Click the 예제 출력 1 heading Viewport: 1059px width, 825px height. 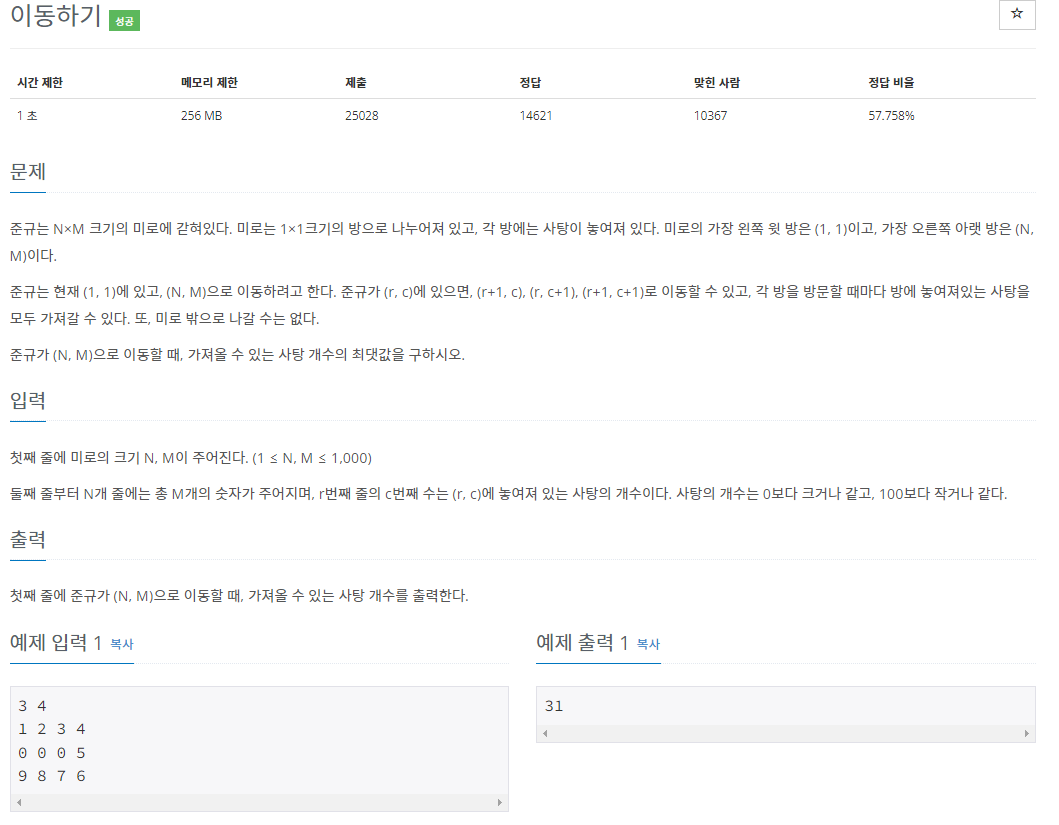582,642
